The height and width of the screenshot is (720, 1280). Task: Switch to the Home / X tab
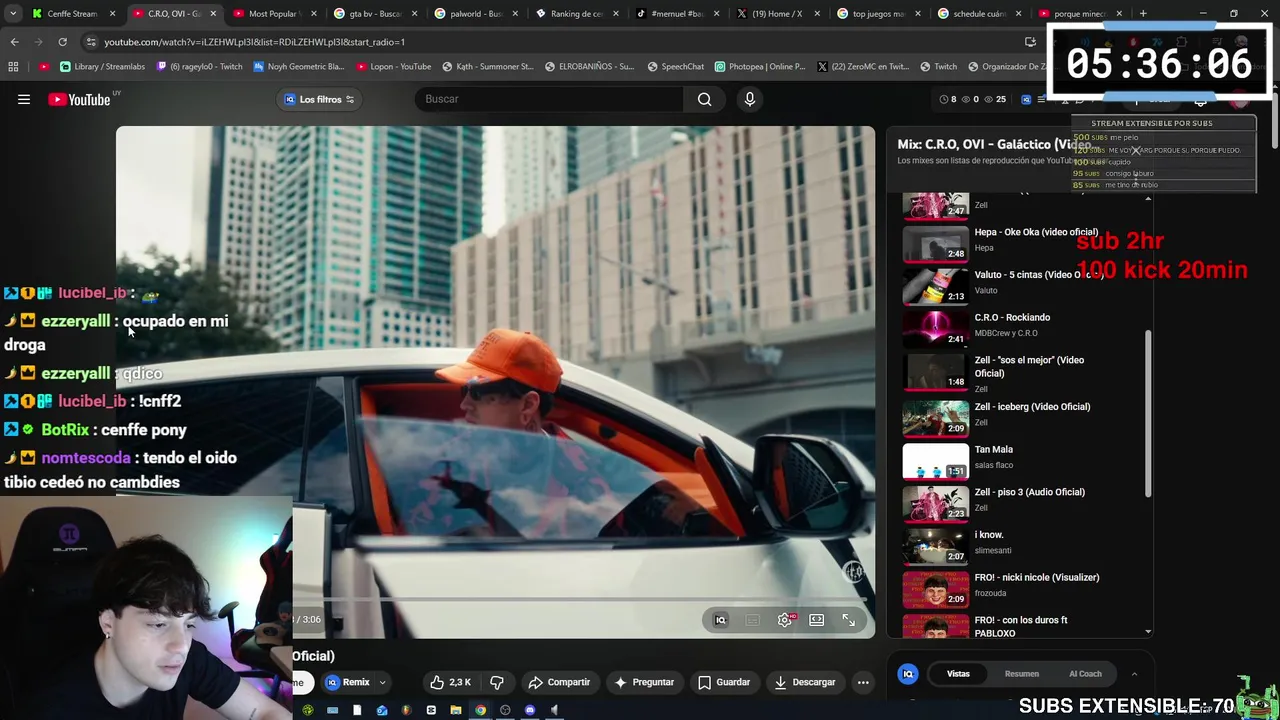[x=778, y=14]
